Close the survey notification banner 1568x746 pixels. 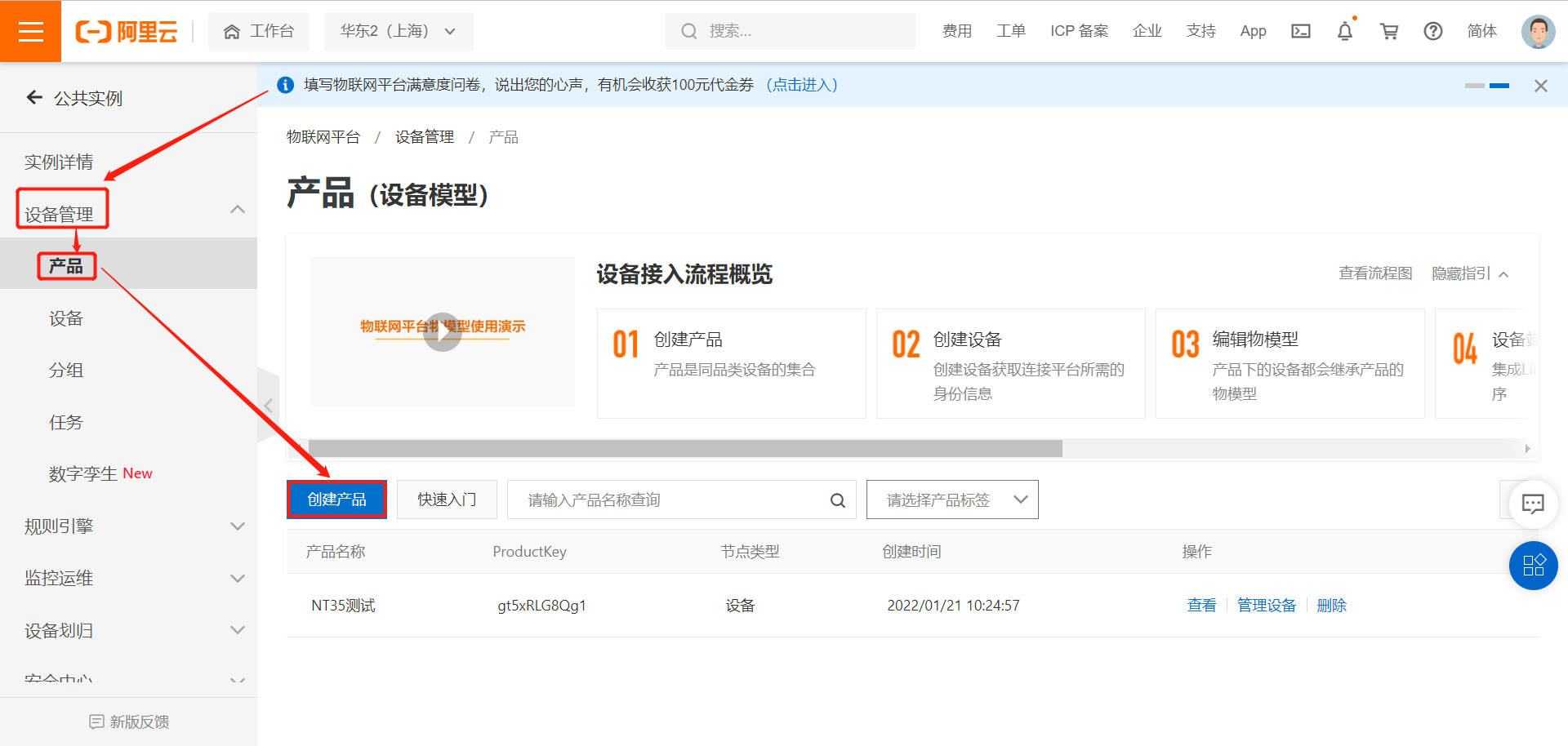click(x=1541, y=86)
